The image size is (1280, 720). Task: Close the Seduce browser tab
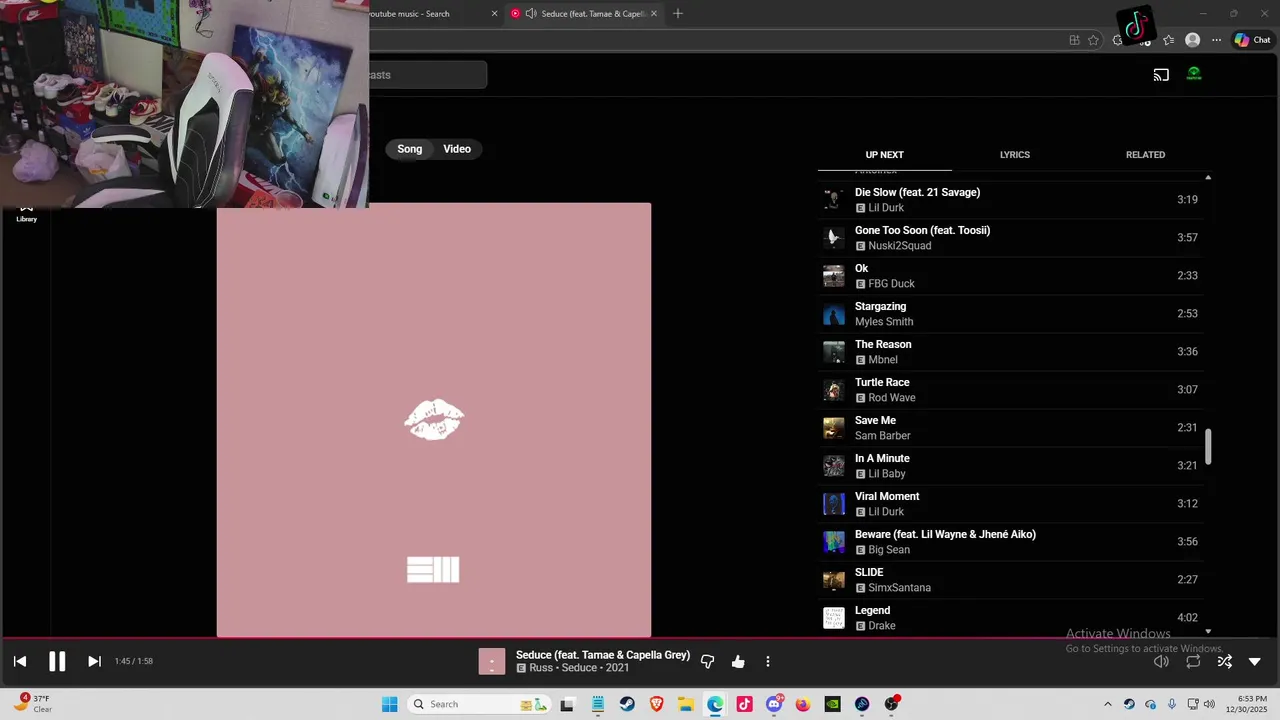654,14
